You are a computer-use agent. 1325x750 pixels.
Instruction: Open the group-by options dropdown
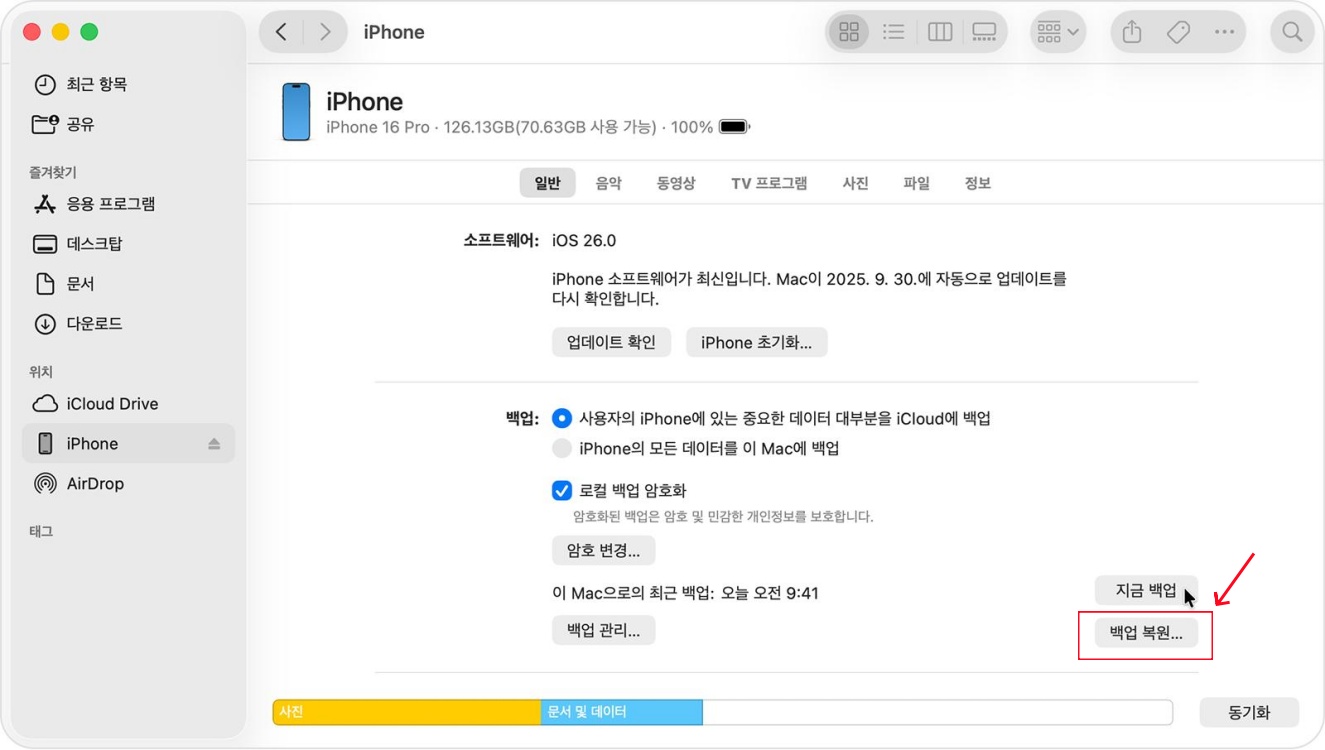click(x=1058, y=32)
